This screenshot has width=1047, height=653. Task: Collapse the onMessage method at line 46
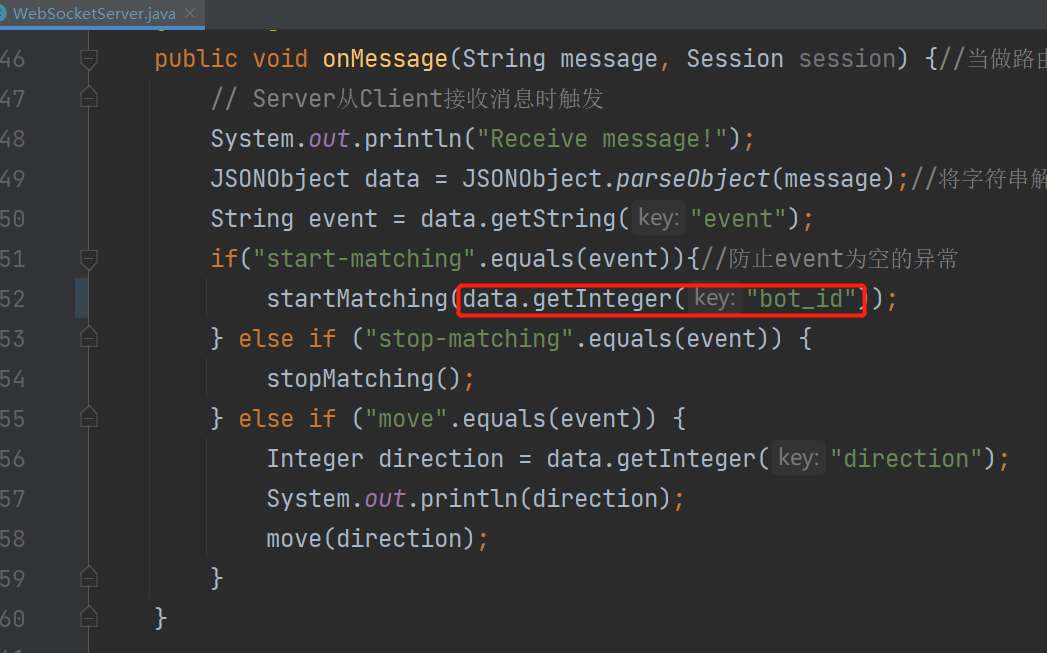tap(89, 59)
